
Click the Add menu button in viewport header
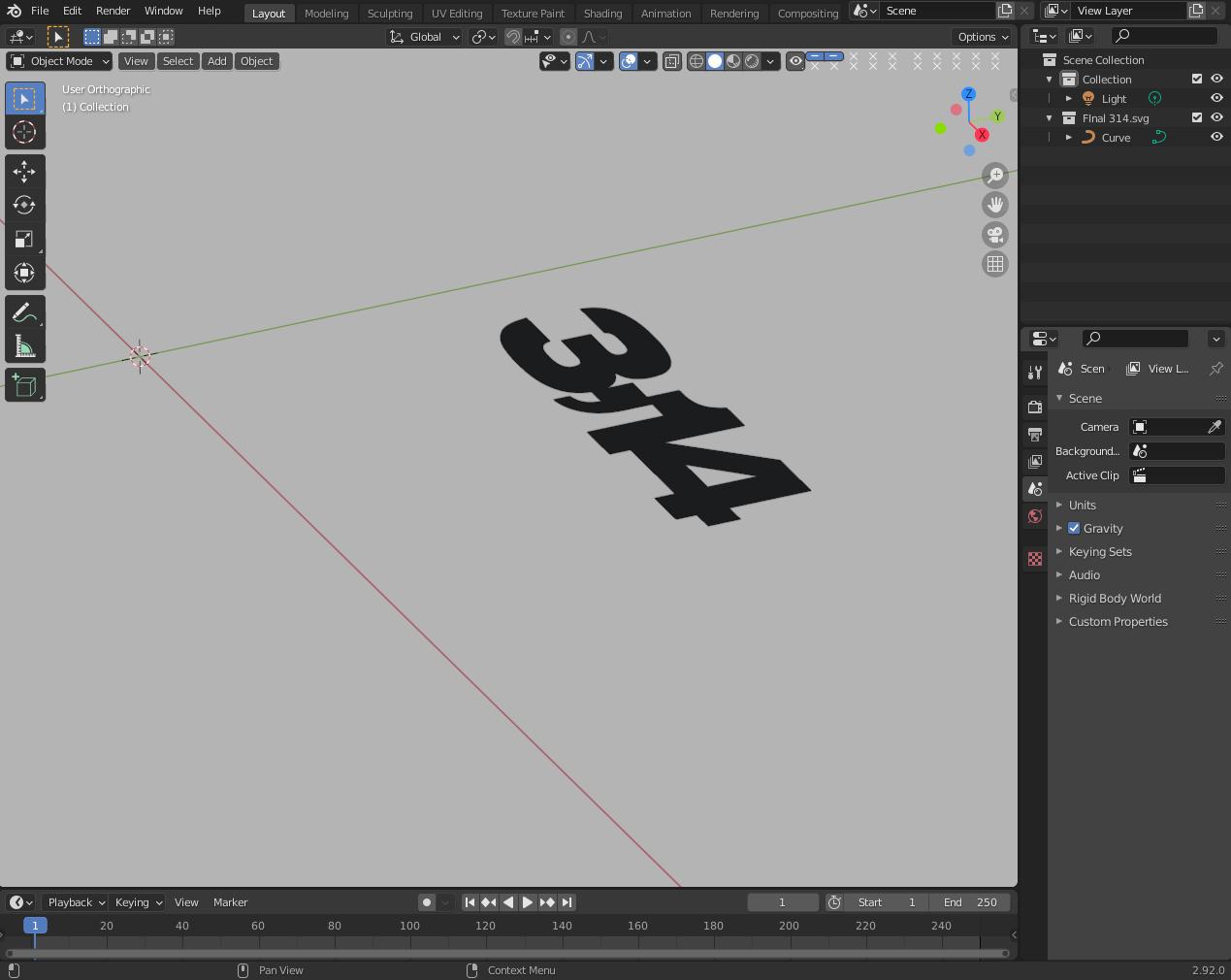(216, 61)
